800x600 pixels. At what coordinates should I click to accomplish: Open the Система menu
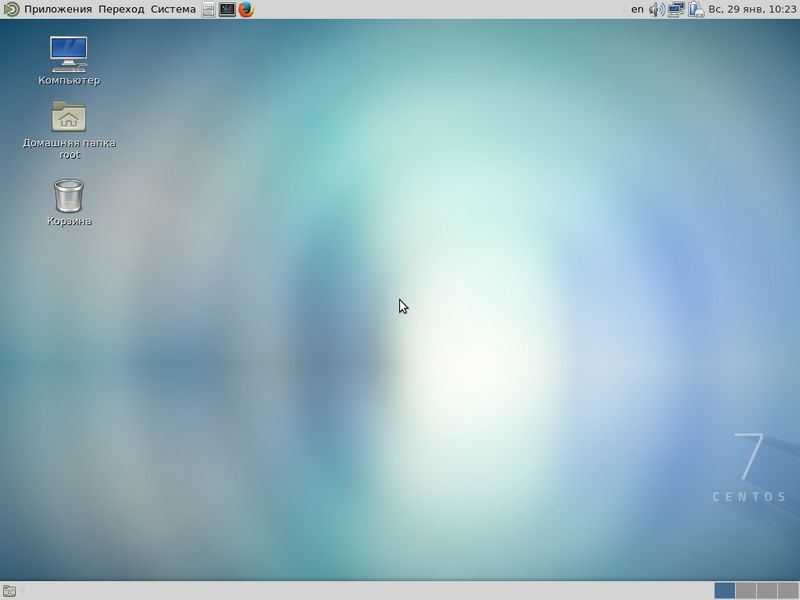pos(172,9)
